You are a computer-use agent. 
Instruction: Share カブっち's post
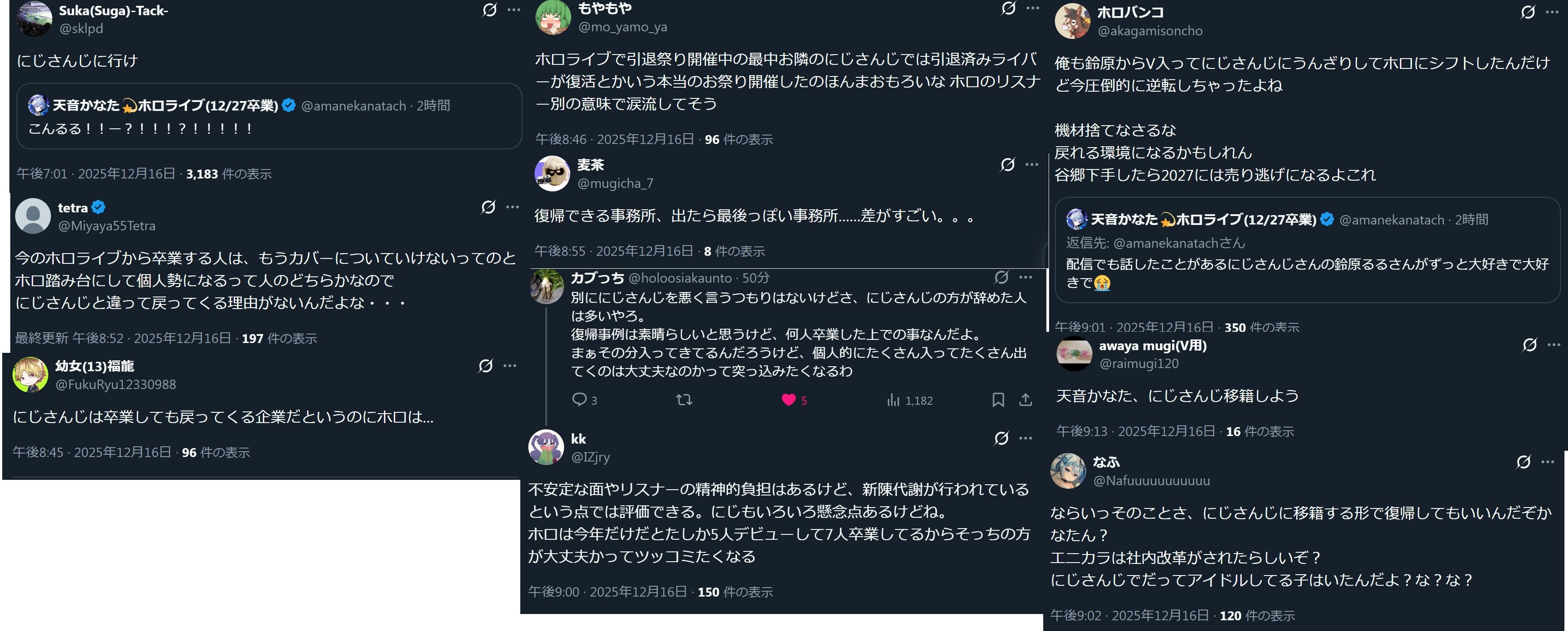tap(1026, 399)
